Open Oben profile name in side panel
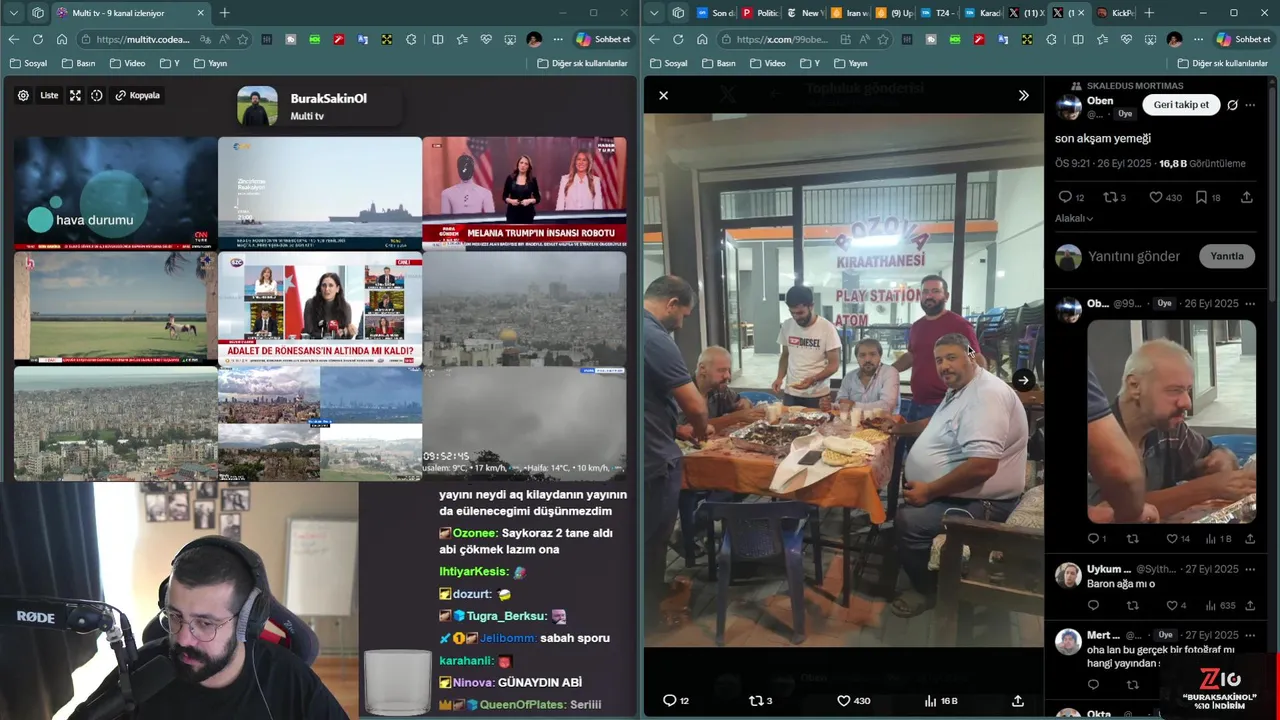The image size is (1280, 720). (x=1100, y=101)
